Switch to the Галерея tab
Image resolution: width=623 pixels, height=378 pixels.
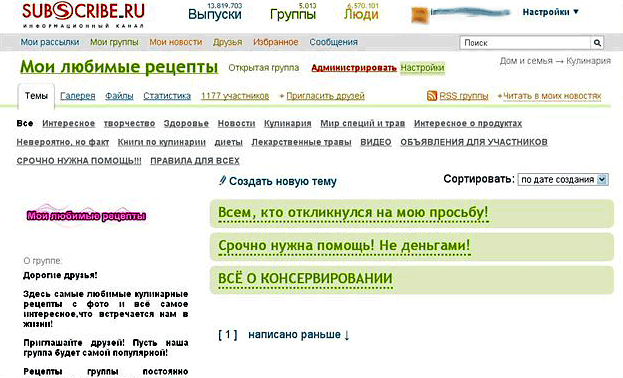click(78, 96)
